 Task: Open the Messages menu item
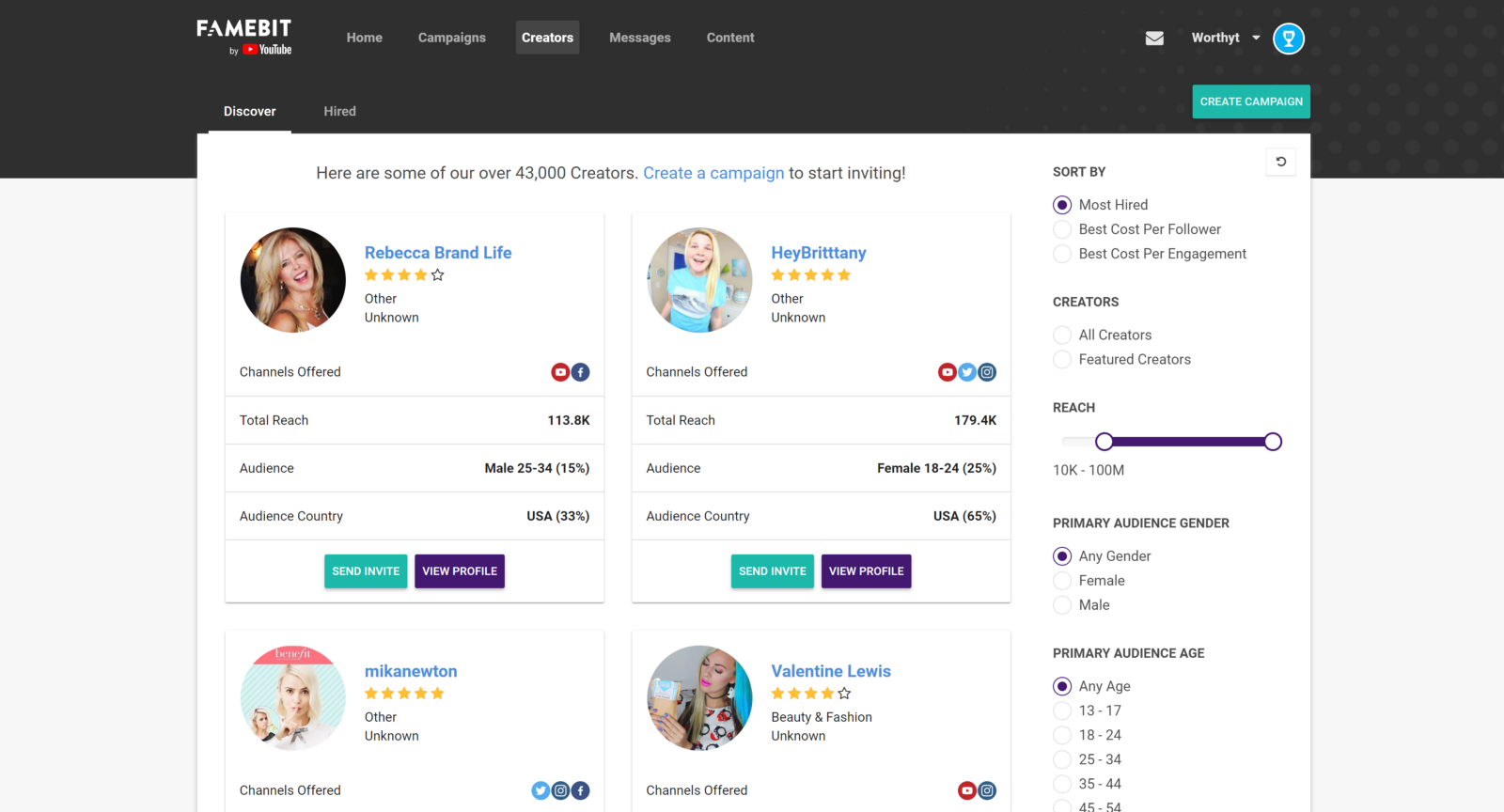pos(640,38)
